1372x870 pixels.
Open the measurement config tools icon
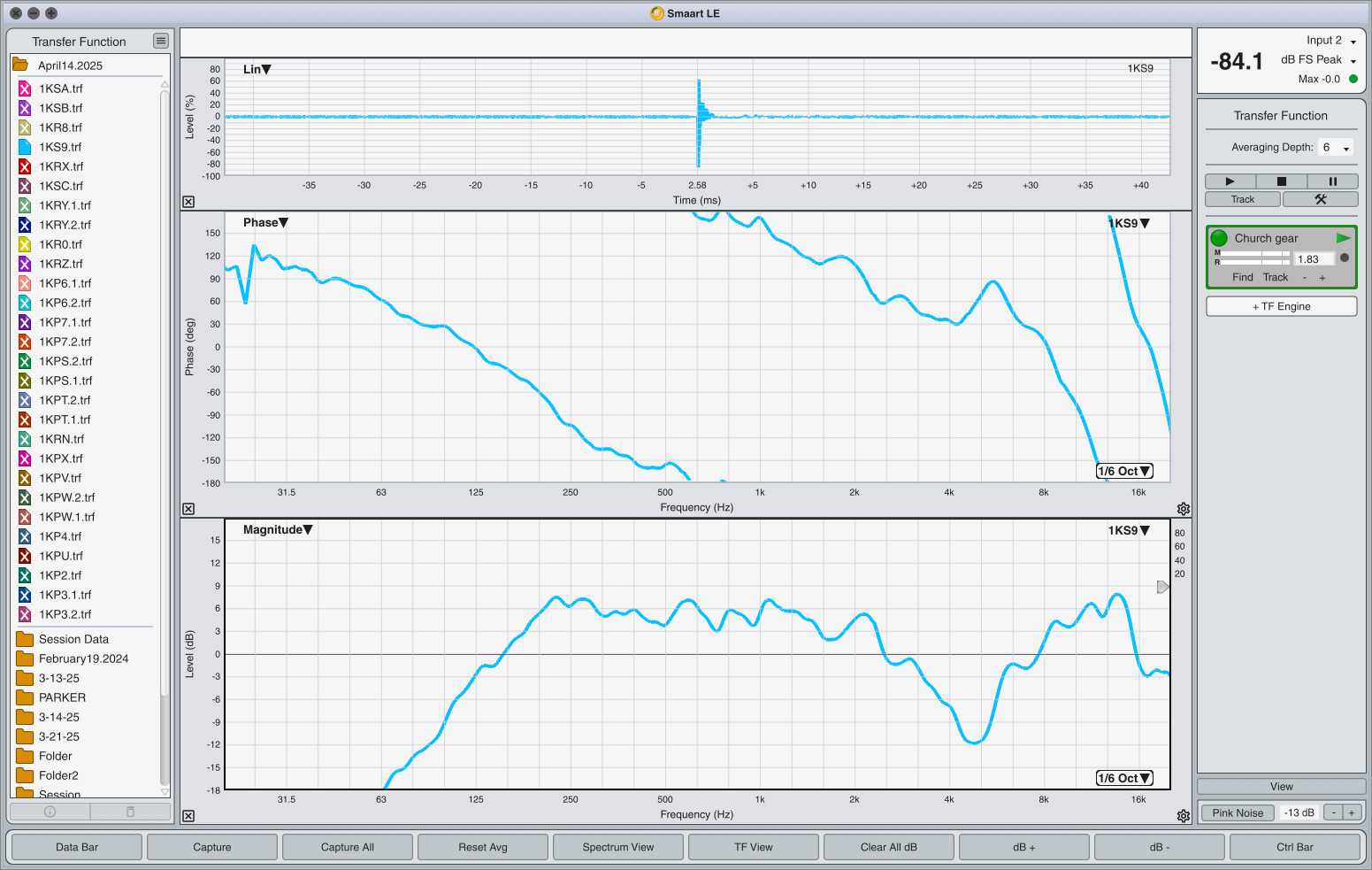point(1320,199)
